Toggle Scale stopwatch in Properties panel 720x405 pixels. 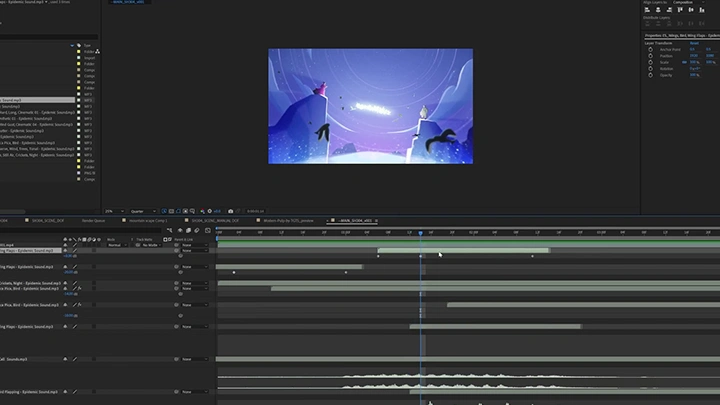pyautogui.click(x=650, y=62)
